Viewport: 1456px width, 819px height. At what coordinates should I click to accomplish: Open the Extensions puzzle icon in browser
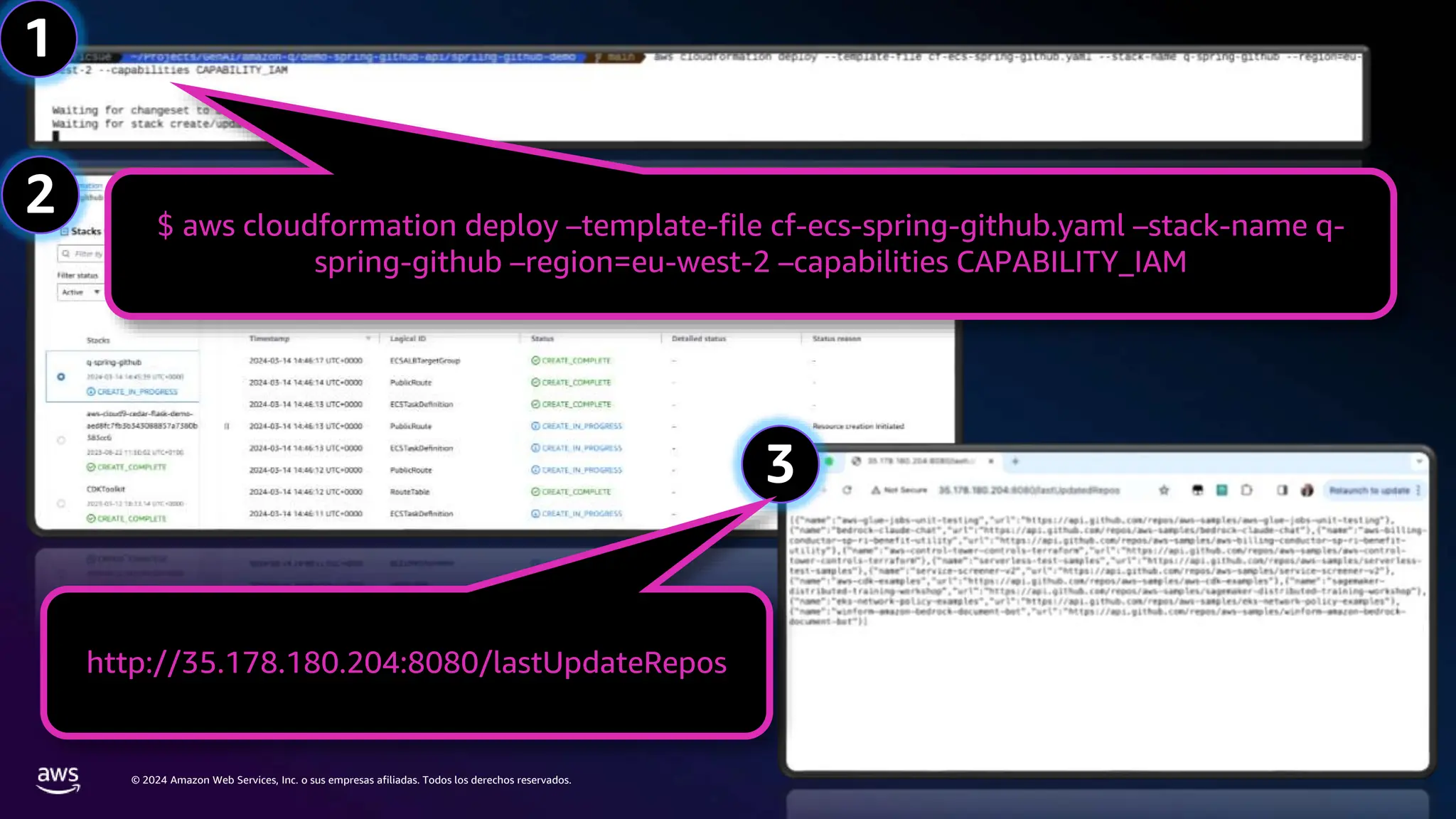pos(1246,490)
